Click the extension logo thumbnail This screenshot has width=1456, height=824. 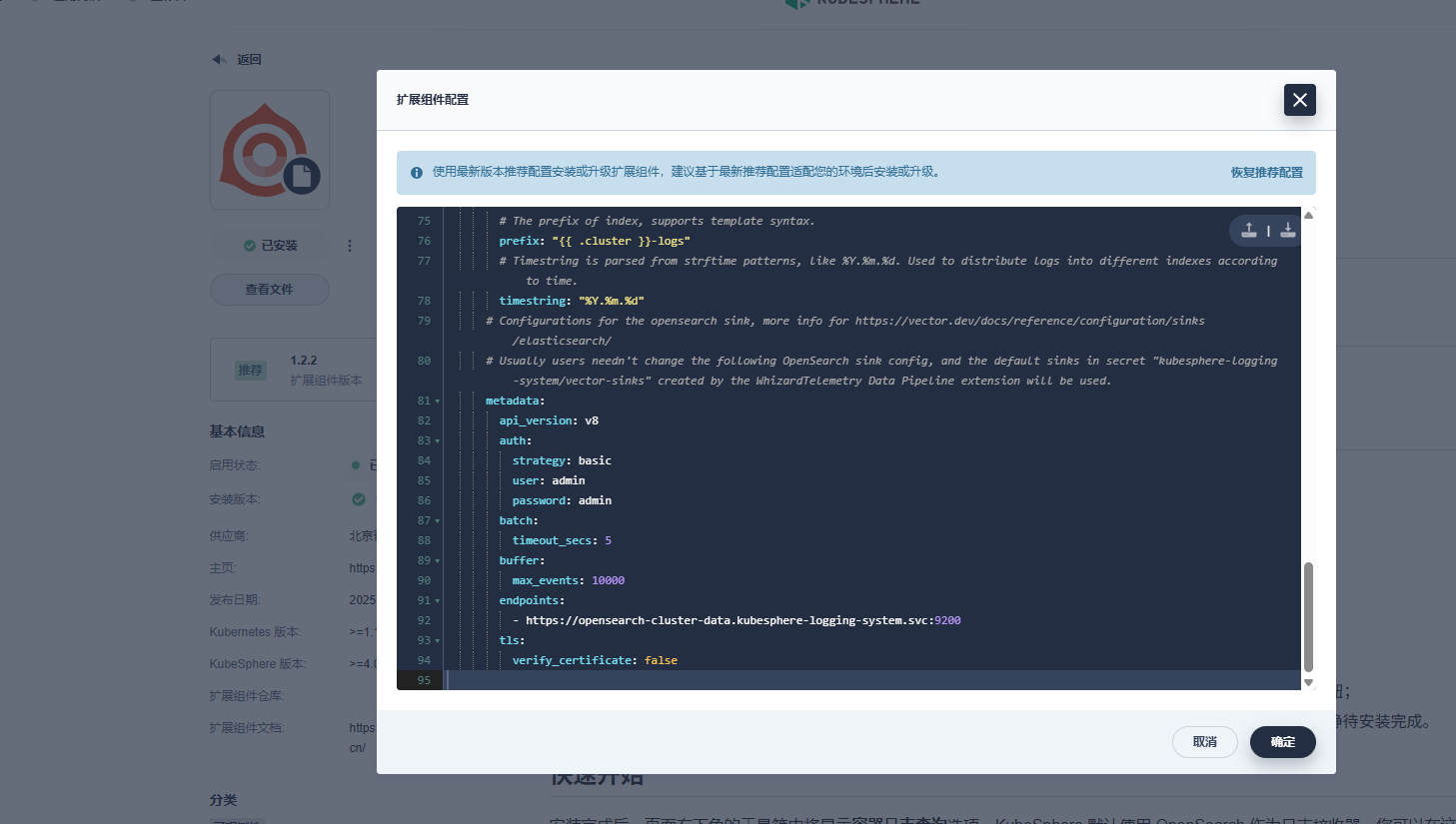(270, 150)
